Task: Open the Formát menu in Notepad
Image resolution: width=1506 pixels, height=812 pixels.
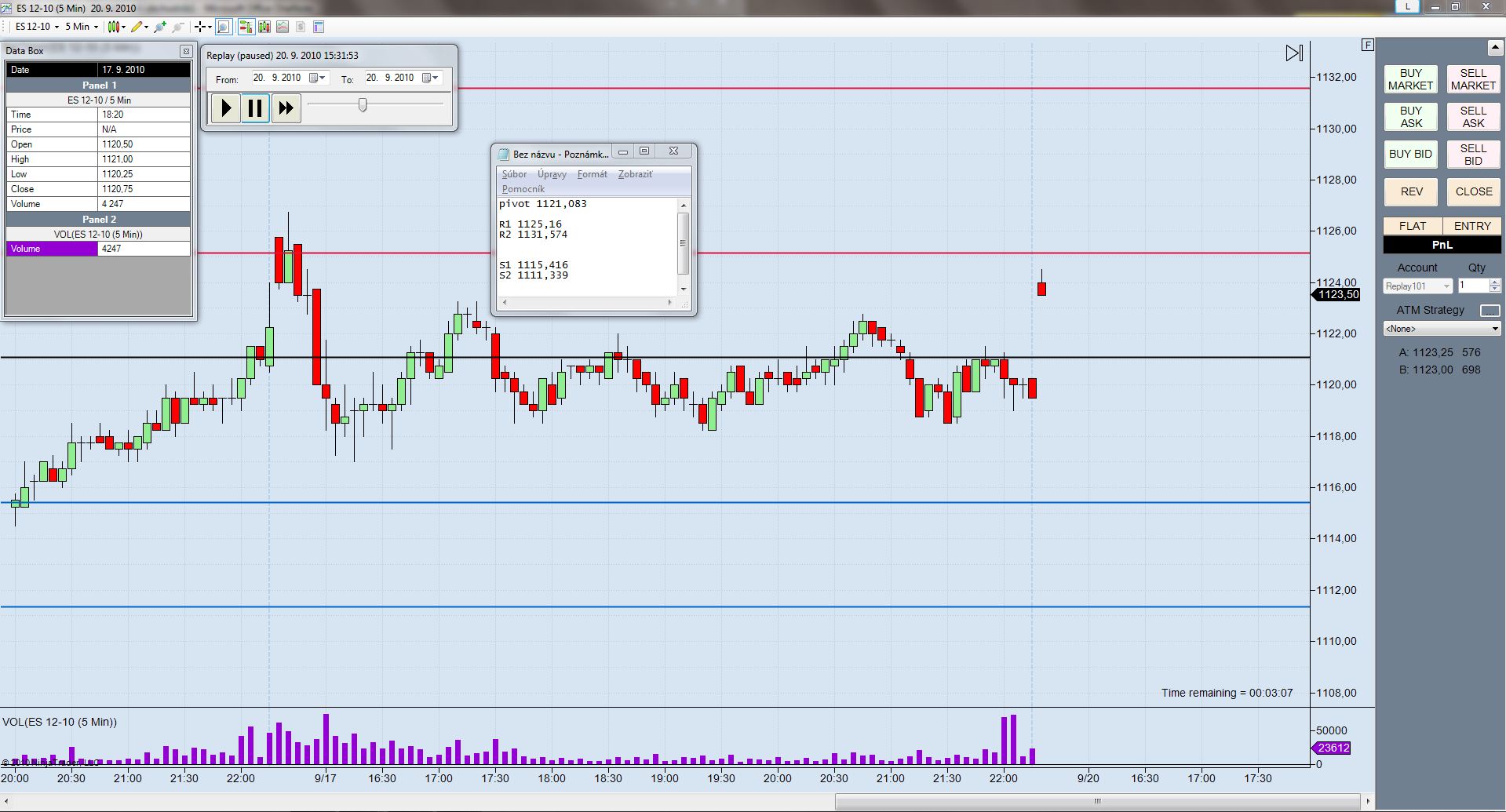Action: coord(592,174)
